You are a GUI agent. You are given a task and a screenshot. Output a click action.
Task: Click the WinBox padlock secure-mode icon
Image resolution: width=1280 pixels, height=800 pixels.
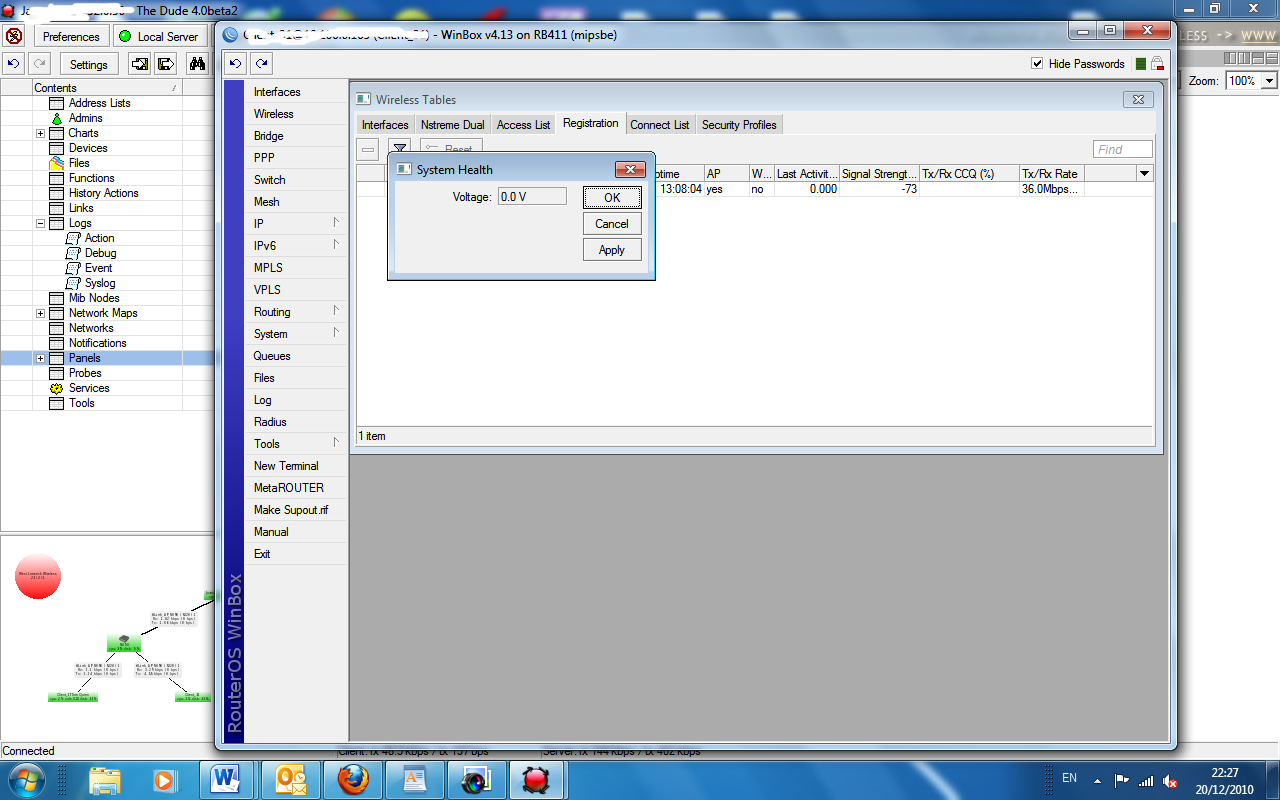(1157, 63)
